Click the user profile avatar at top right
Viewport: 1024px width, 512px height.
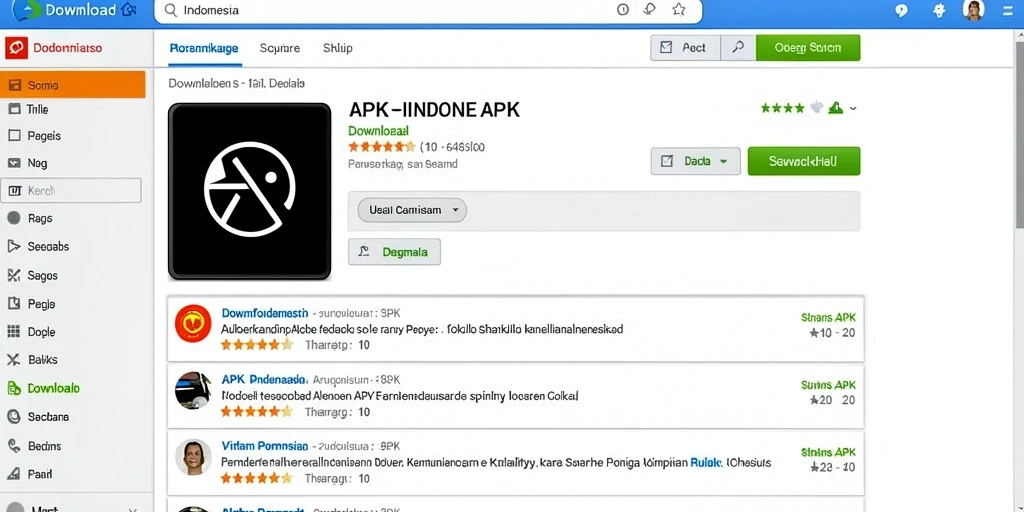tap(973, 10)
